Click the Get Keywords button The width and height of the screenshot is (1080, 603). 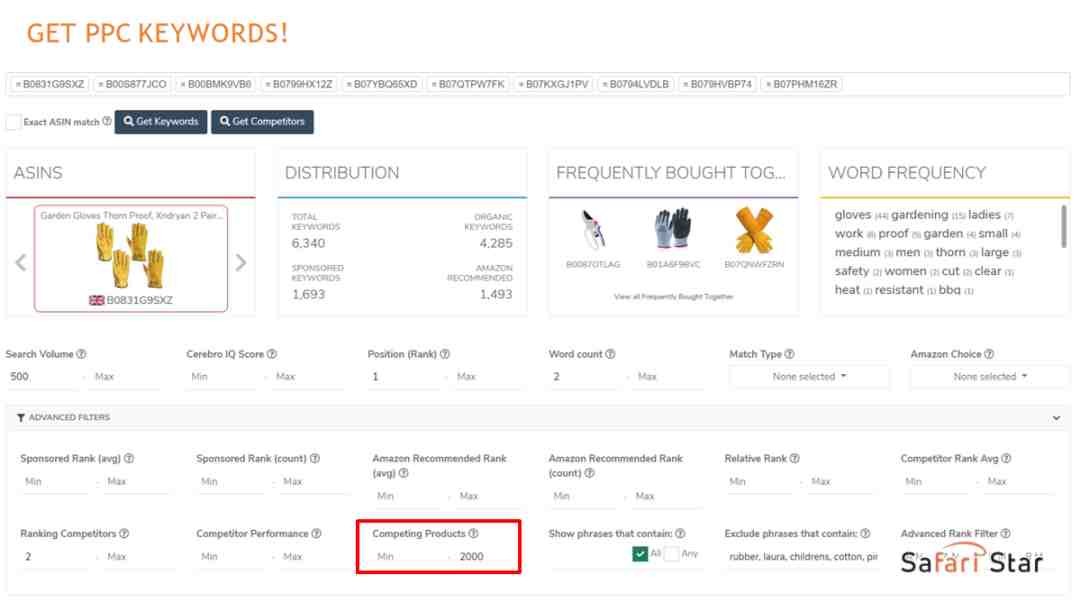click(160, 122)
